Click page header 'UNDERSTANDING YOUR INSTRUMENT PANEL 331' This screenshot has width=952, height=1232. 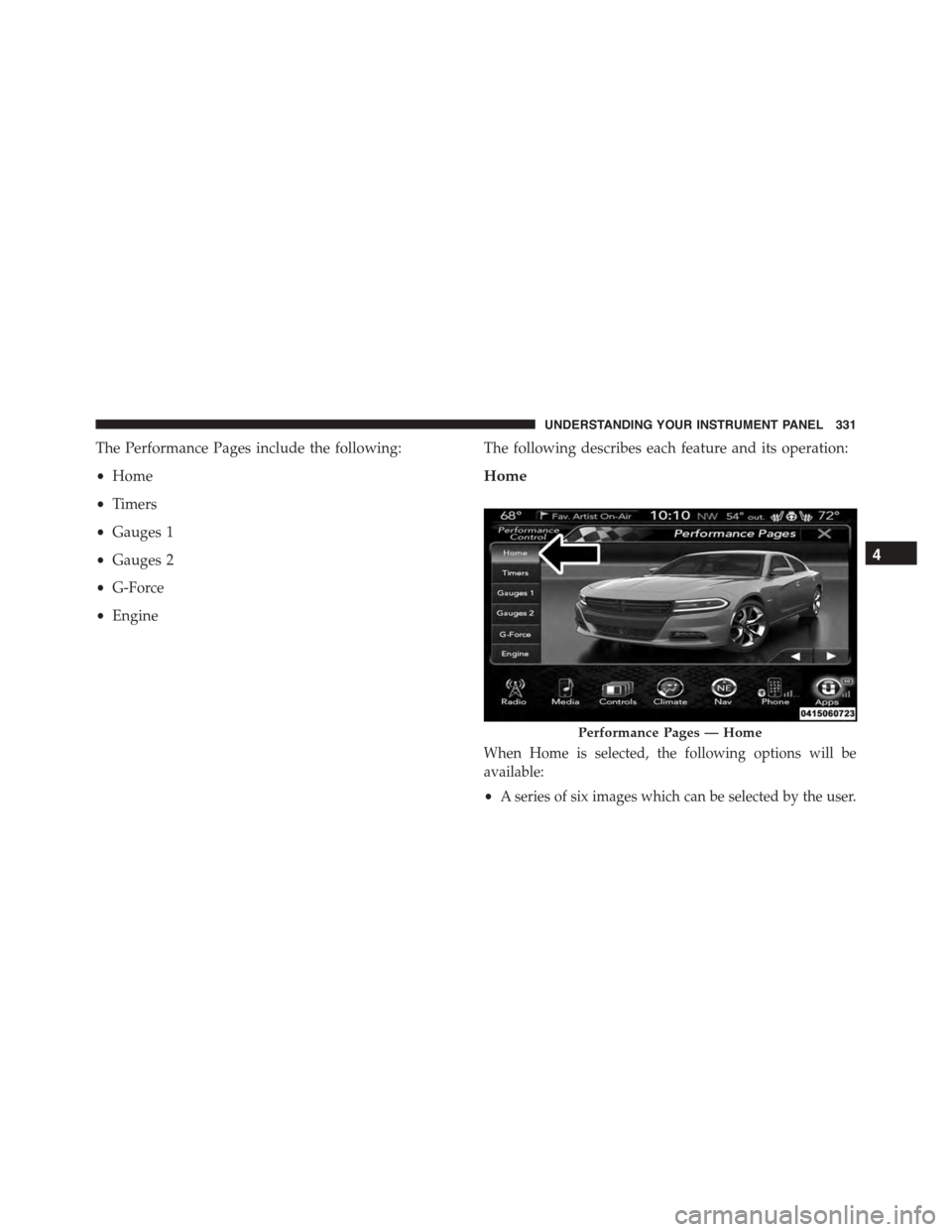[x=698, y=426]
